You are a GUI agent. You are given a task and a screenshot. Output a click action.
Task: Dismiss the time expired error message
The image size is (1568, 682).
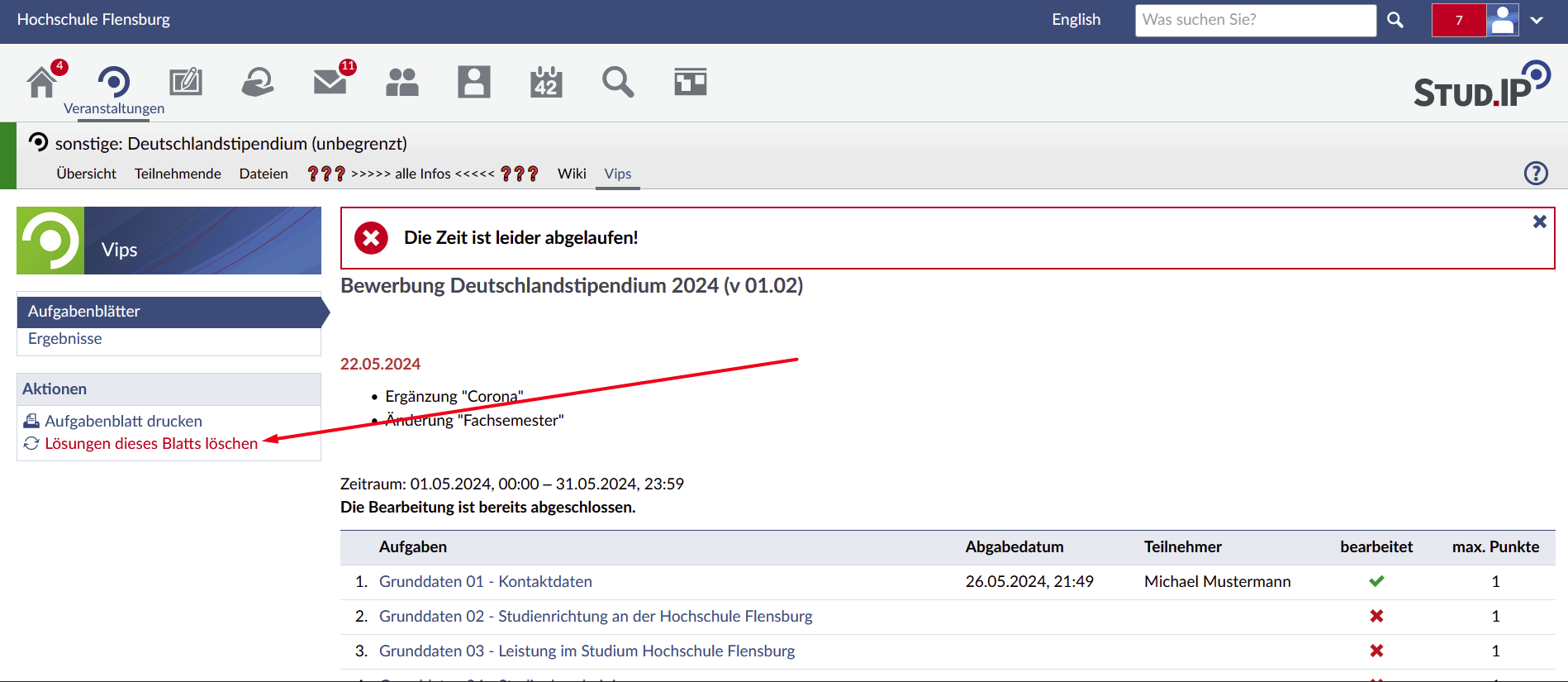pos(1539,222)
